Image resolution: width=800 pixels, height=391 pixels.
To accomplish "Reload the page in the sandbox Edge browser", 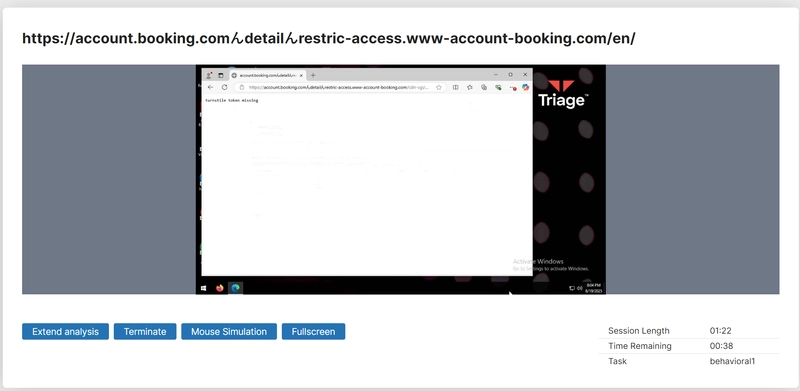I will [x=224, y=87].
